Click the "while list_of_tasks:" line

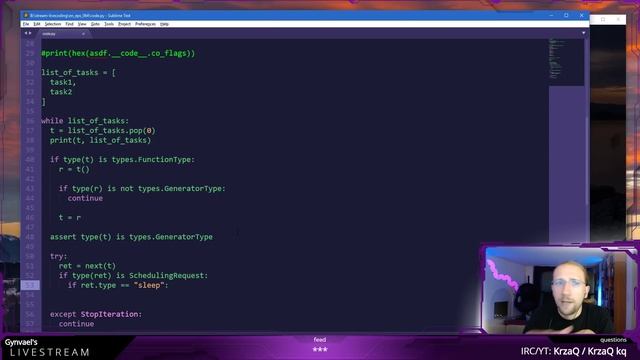(85, 121)
